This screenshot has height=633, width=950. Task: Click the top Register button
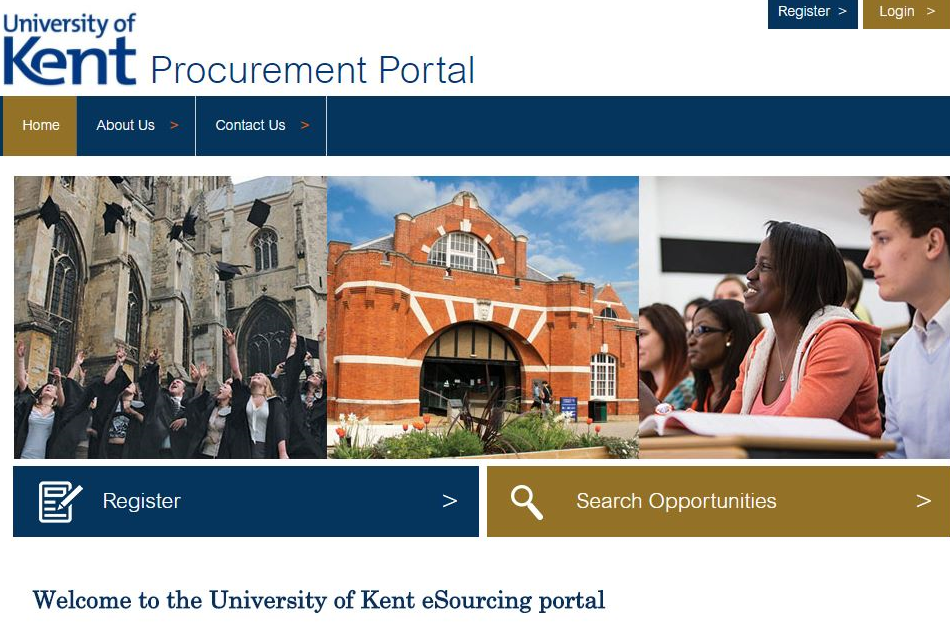pos(812,13)
